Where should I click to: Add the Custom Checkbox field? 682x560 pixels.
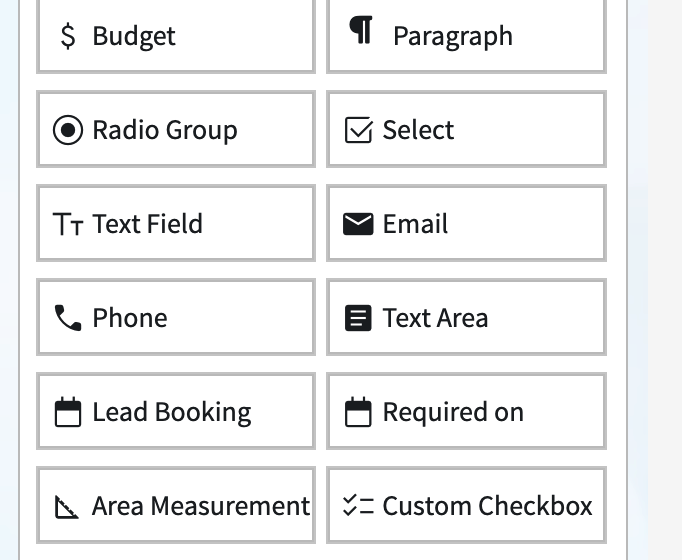click(x=466, y=506)
